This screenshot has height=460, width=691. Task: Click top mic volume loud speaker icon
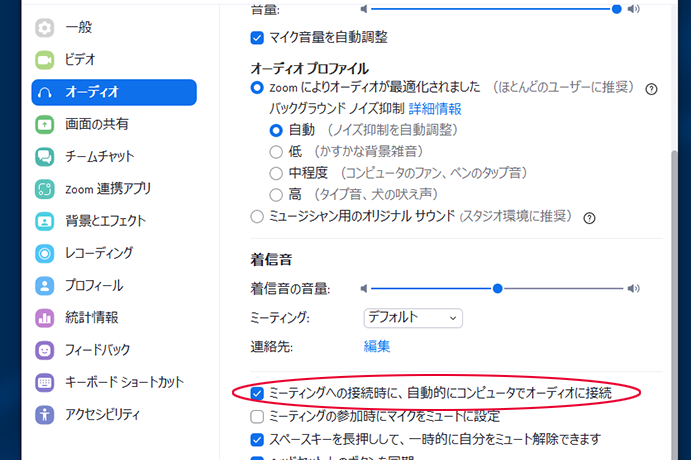pyautogui.click(x=634, y=9)
